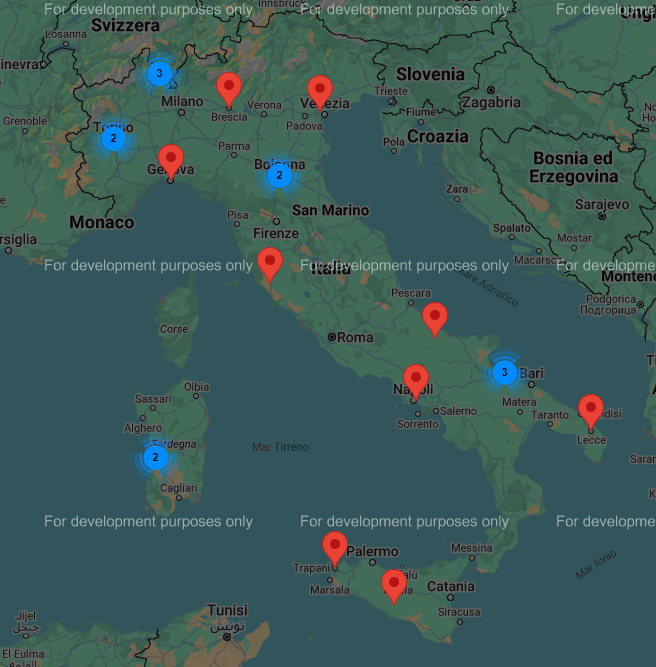Click the Cagliari label
Image resolution: width=656 pixels, height=667 pixels.
point(179,488)
